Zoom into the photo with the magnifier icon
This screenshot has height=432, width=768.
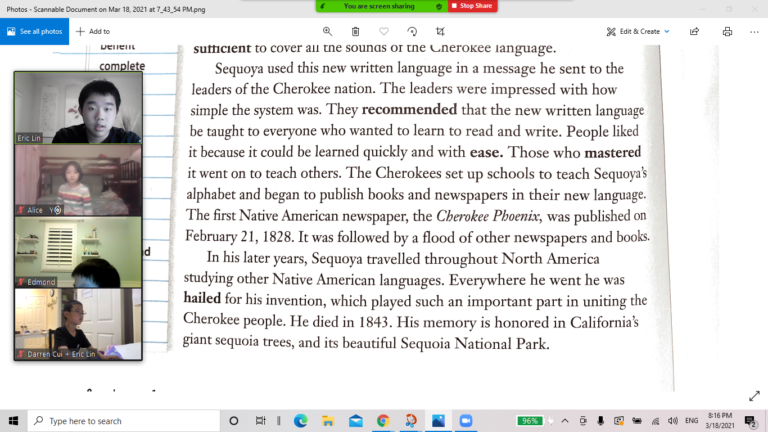[x=327, y=31]
